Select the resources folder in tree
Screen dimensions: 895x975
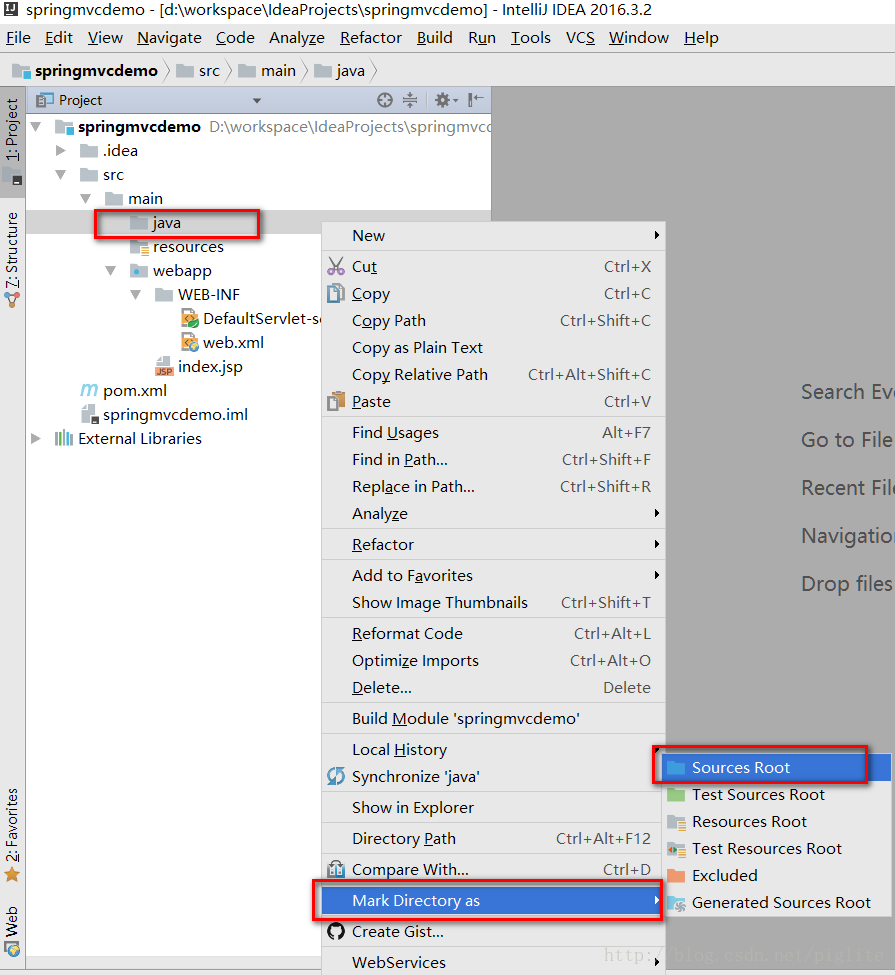click(x=188, y=247)
